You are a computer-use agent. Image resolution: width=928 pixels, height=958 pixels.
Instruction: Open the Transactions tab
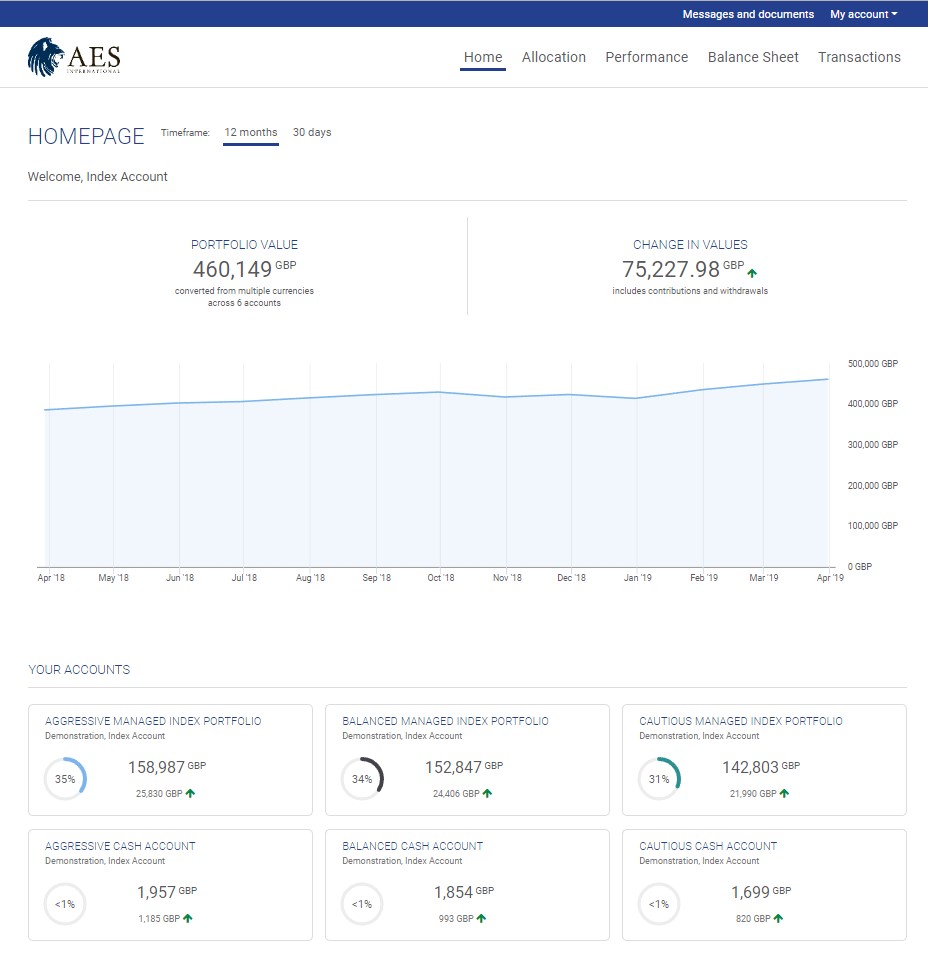click(x=859, y=57)
